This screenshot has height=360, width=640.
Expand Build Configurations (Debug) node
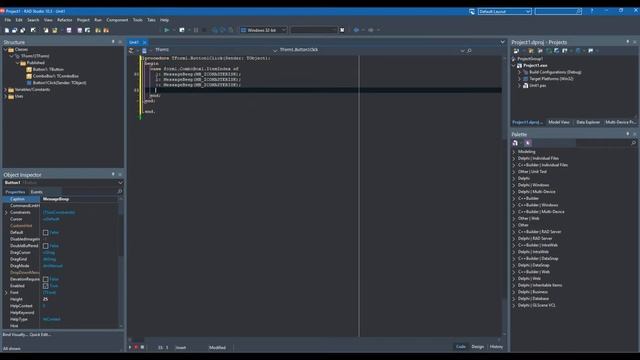pos(520,72)
